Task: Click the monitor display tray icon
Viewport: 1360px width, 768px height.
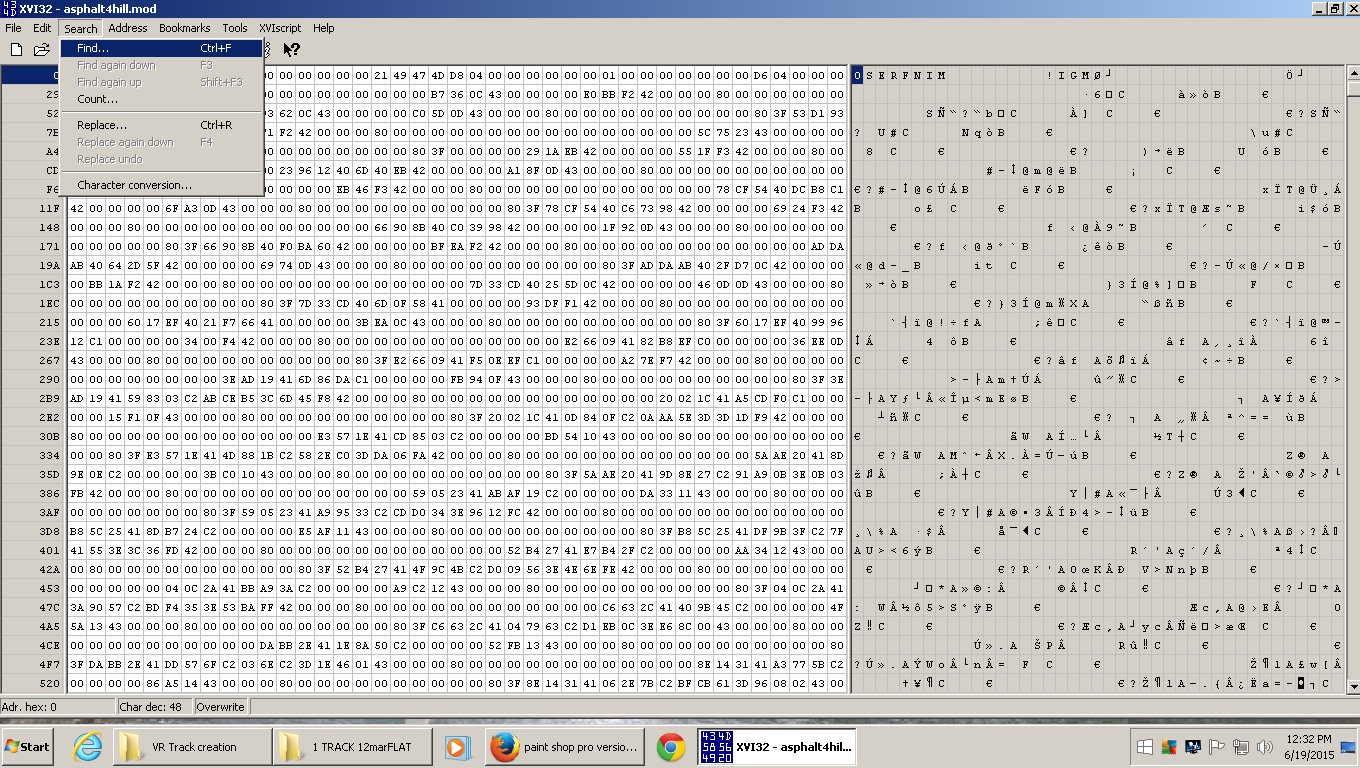Action: [1192, 746]
